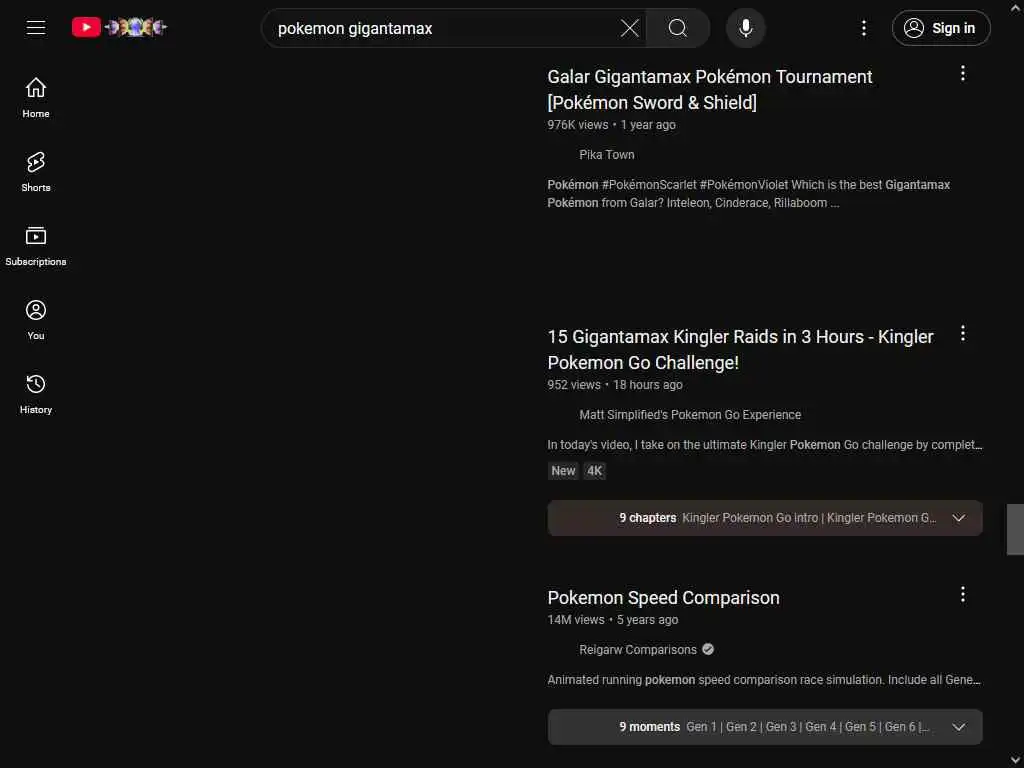Go to YouTube home via logo
Image resolution: width=1024 pixels, height=768 pixels.
click(x=120, y=27)
